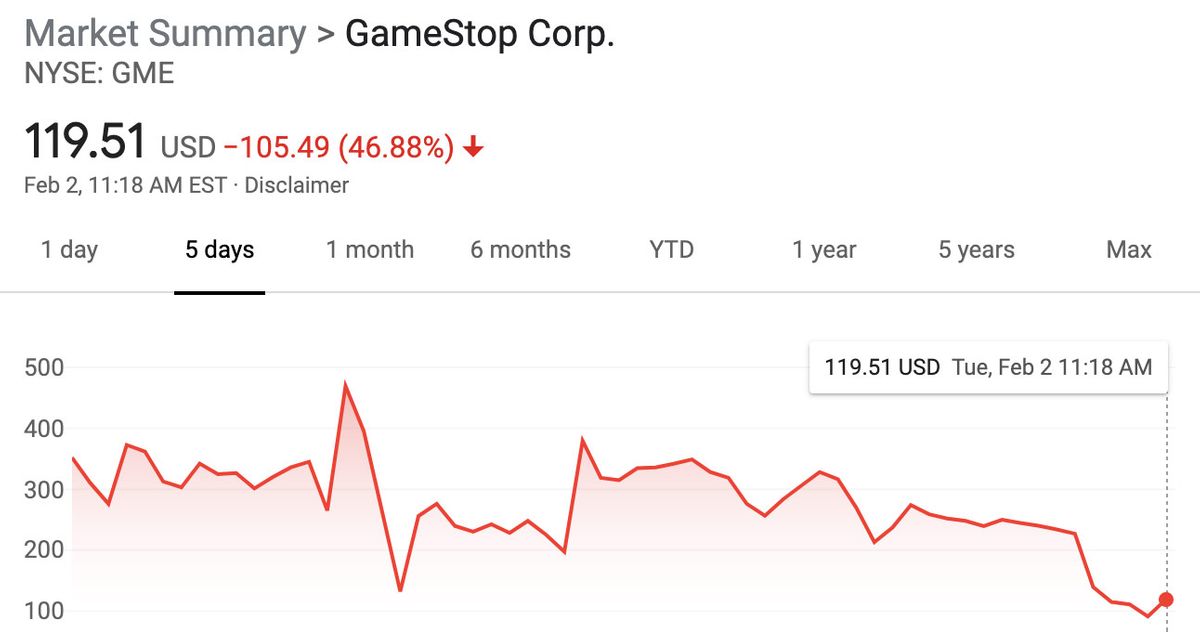
Task: Click the chart tooltip showing 119.51 USD
Action: coord(990,367)
